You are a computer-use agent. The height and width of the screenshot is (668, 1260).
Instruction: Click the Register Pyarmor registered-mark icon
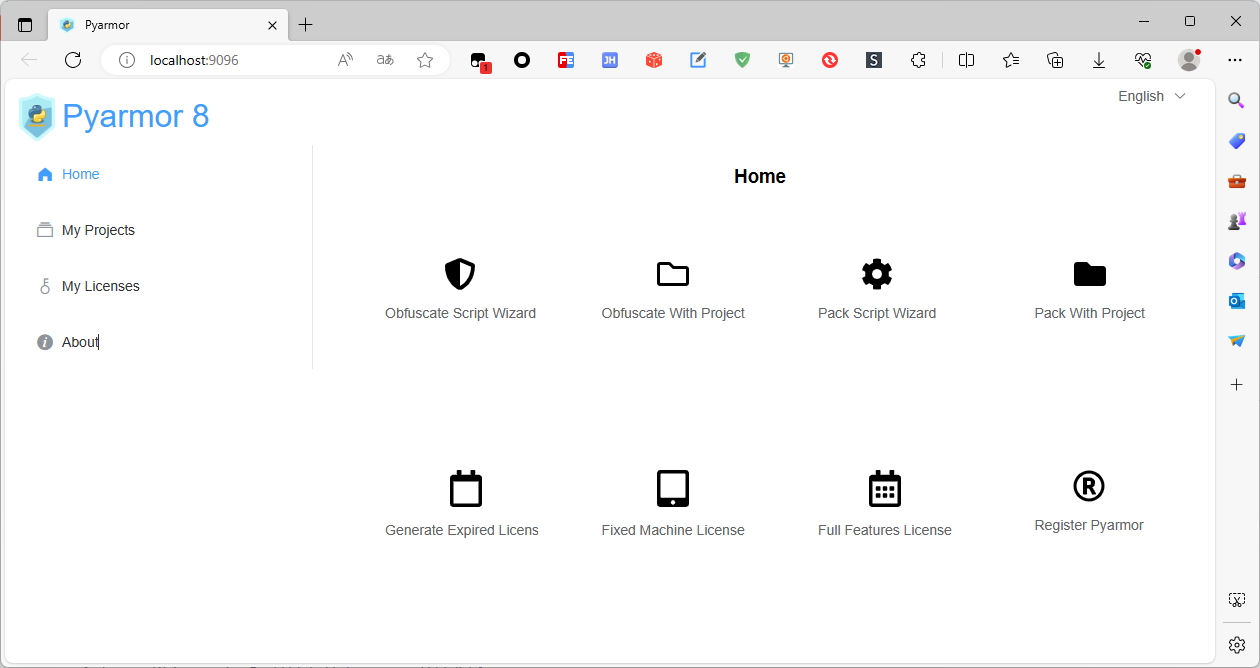point(1089,486)
